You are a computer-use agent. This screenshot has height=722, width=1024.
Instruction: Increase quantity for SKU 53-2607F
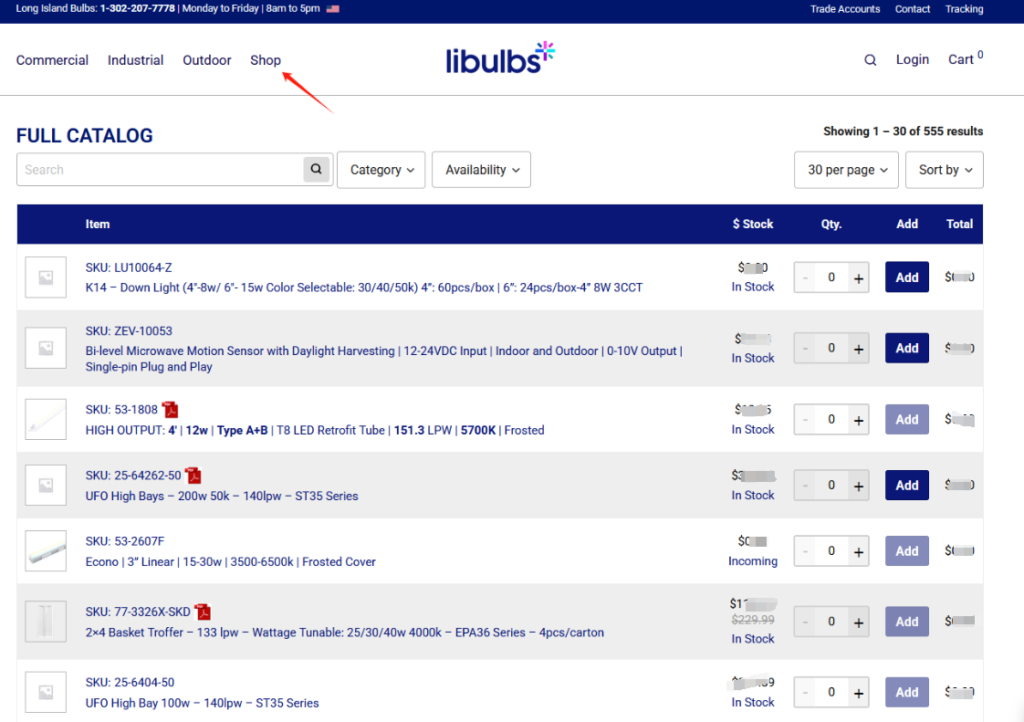tap(858, 552)
